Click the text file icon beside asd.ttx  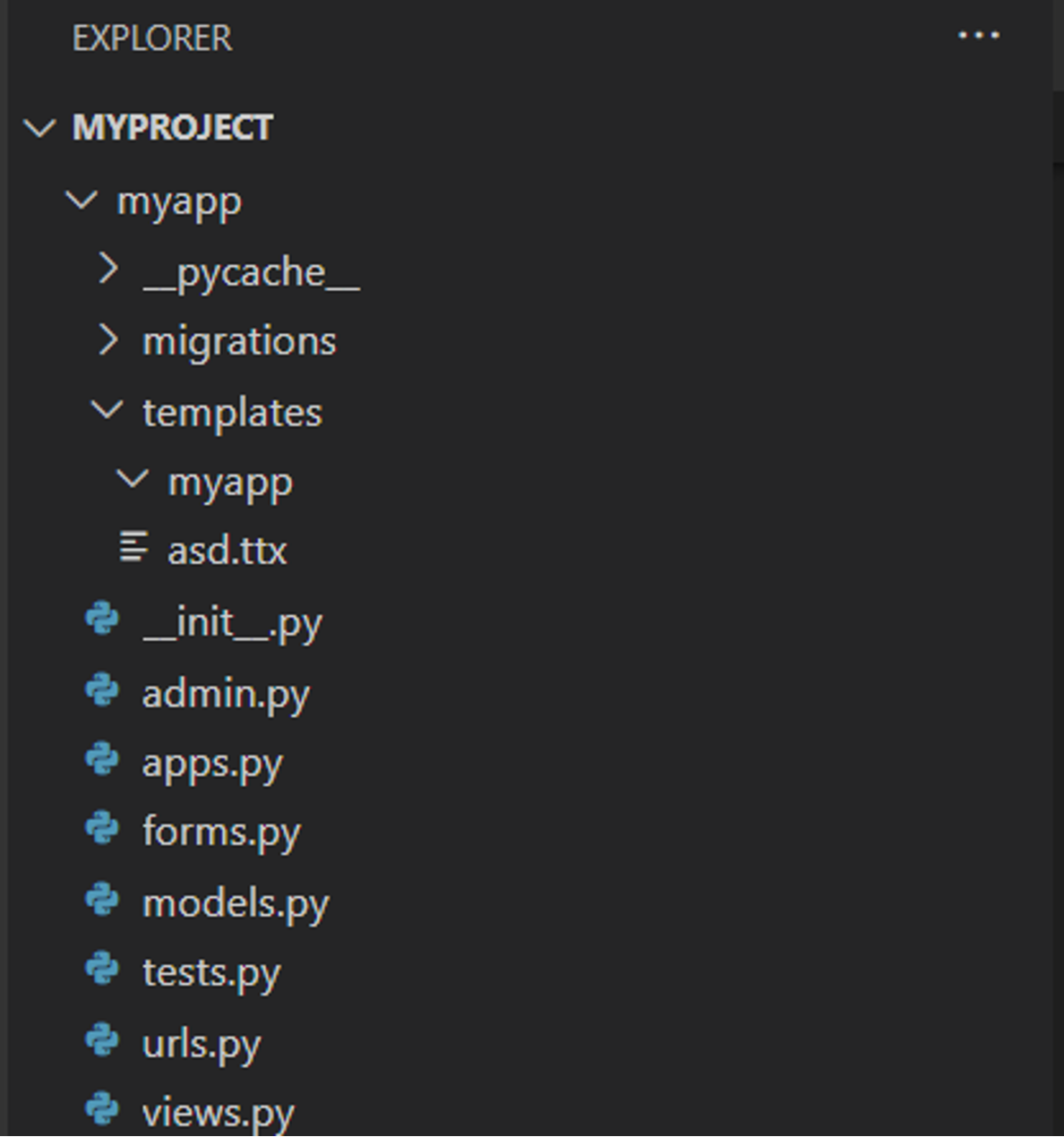point(133,548)
